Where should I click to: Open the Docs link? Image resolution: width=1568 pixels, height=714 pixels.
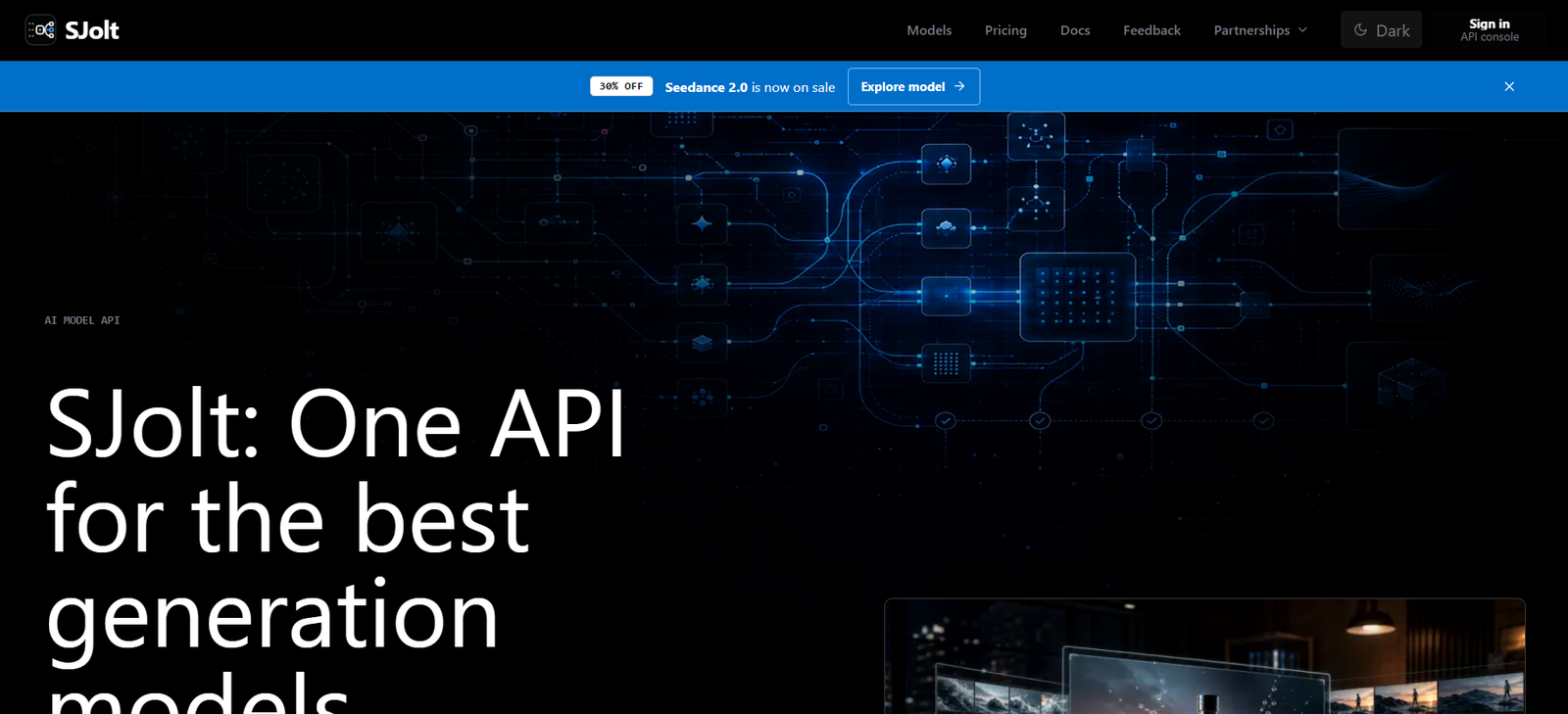[x=1075, y=30]
